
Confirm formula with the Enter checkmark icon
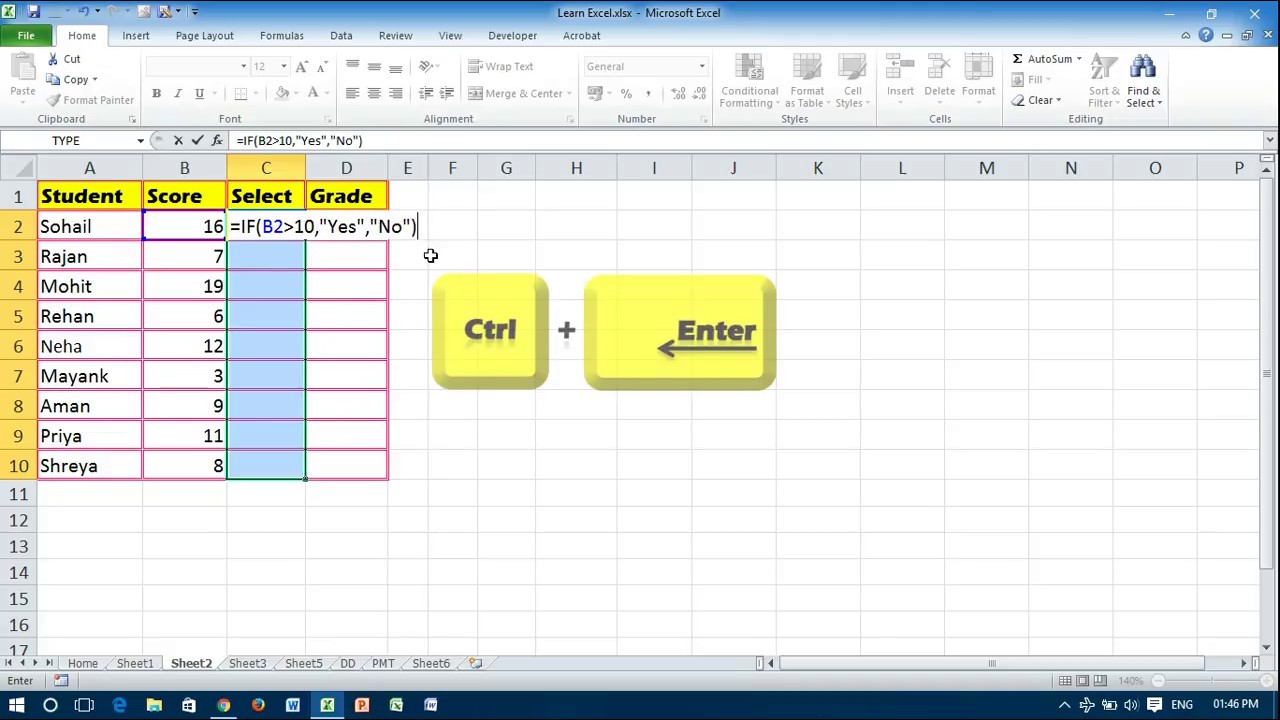(197, 141)
